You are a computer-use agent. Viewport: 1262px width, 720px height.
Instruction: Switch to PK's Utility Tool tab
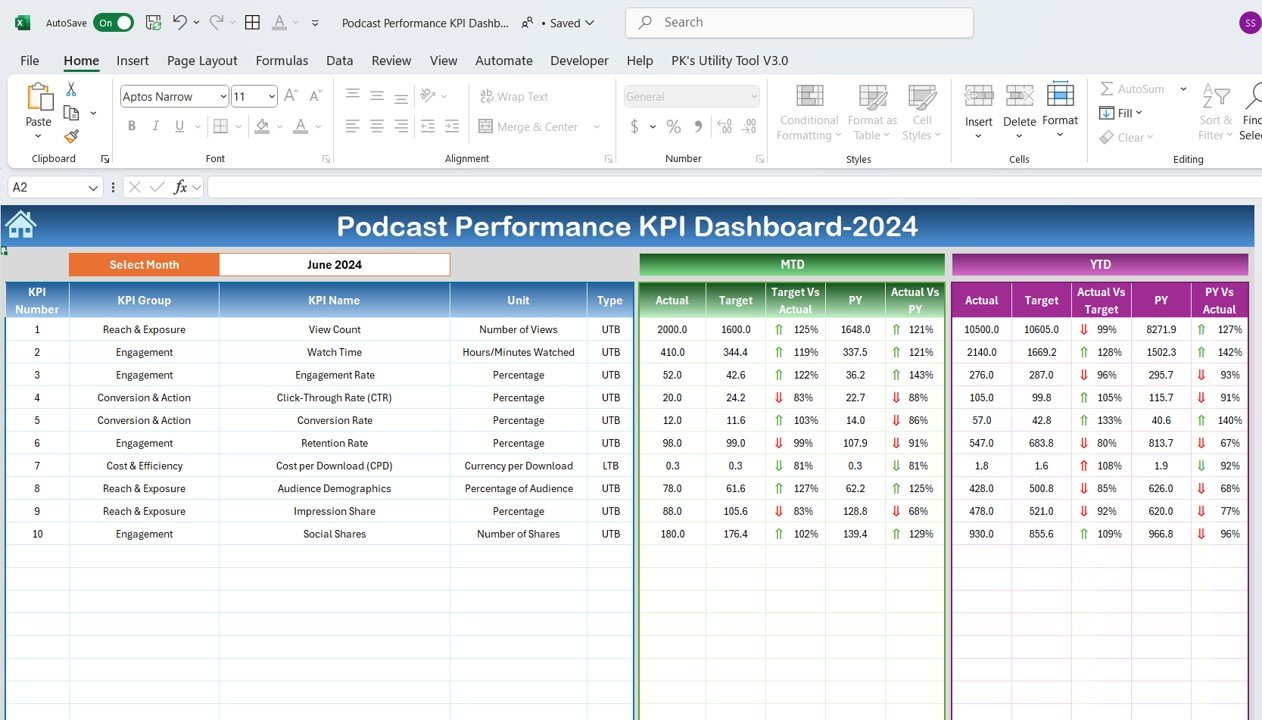(x=729, y=60)
